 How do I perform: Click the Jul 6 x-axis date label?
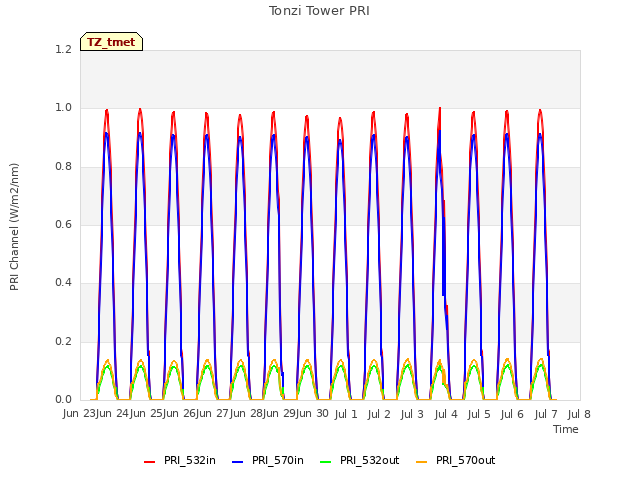(x=512, y=414)
